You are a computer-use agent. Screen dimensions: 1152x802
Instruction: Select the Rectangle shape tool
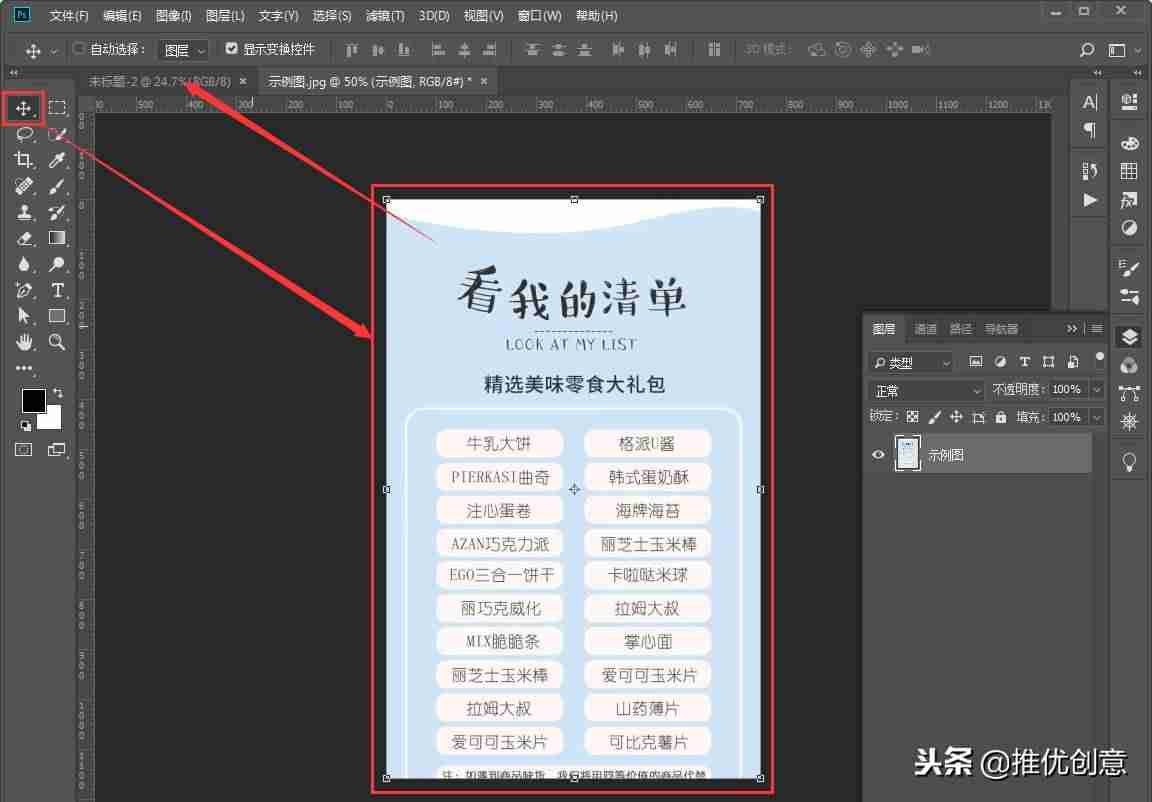coord(57,316)
